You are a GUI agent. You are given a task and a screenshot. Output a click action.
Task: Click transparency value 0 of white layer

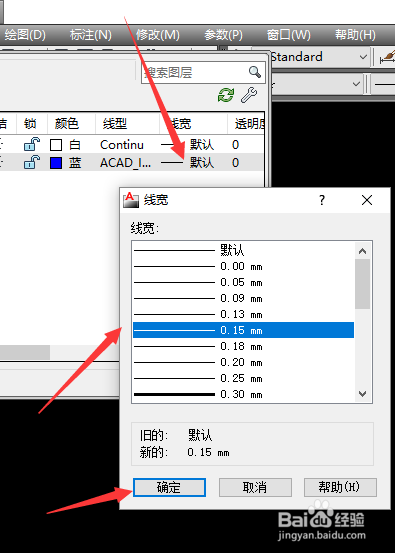point(236,145)
